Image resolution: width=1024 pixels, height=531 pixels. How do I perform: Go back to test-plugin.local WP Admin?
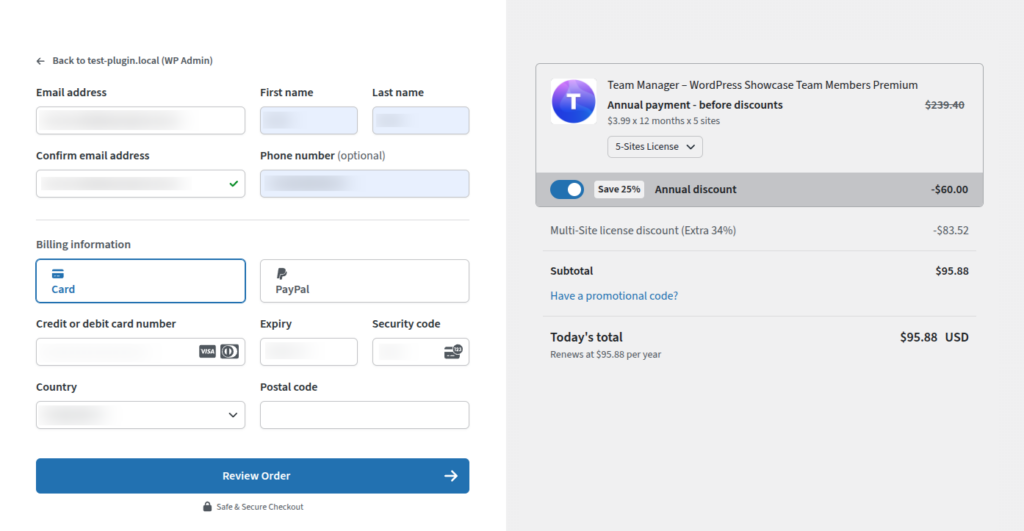pyautogui.click(x=132, y=61)
